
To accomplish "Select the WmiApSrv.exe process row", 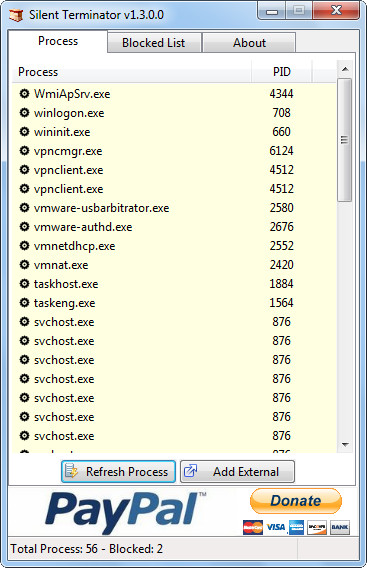I will (x=174, y=94).
